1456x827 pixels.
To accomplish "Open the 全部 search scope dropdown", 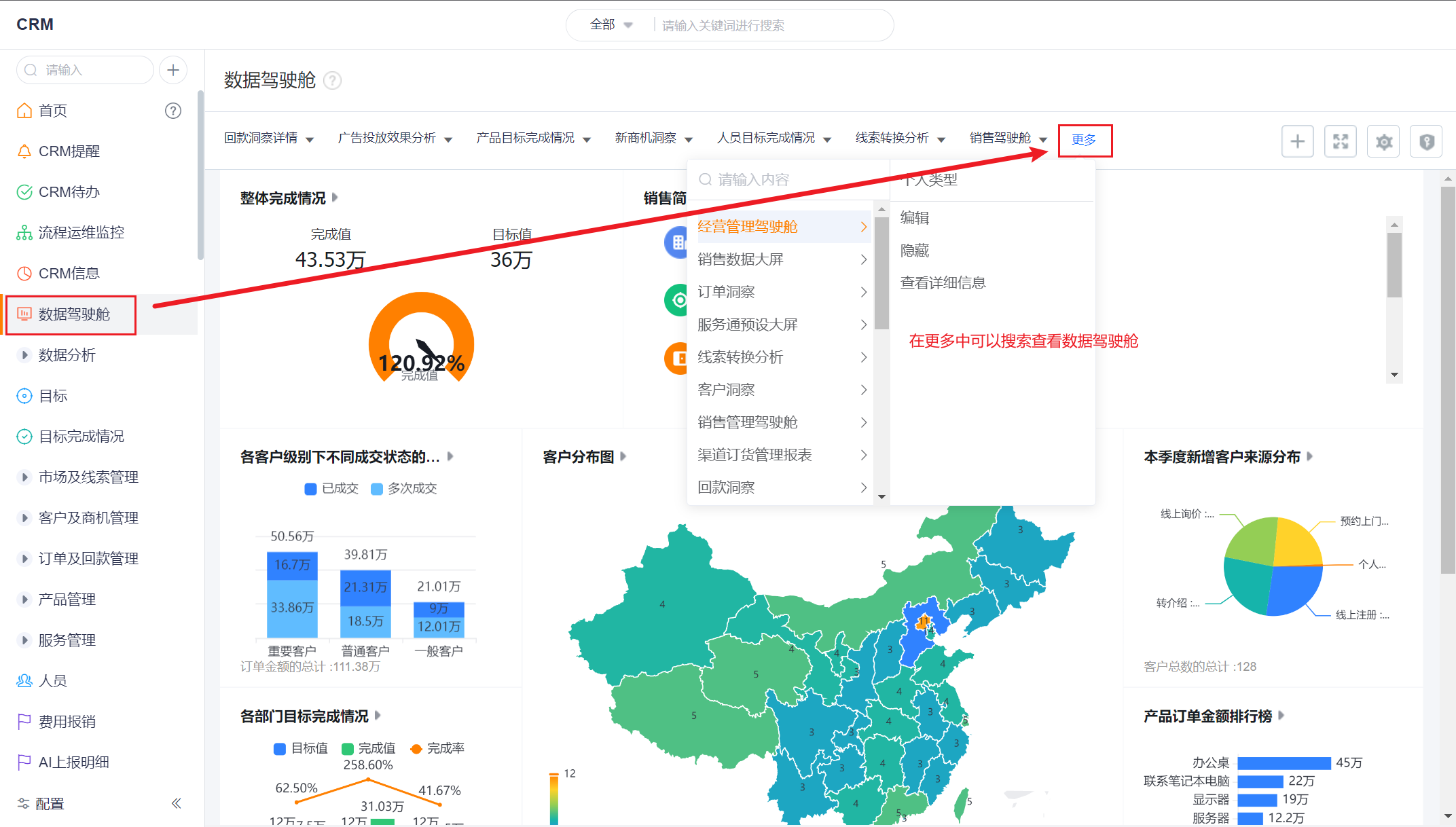I will 611,25.
